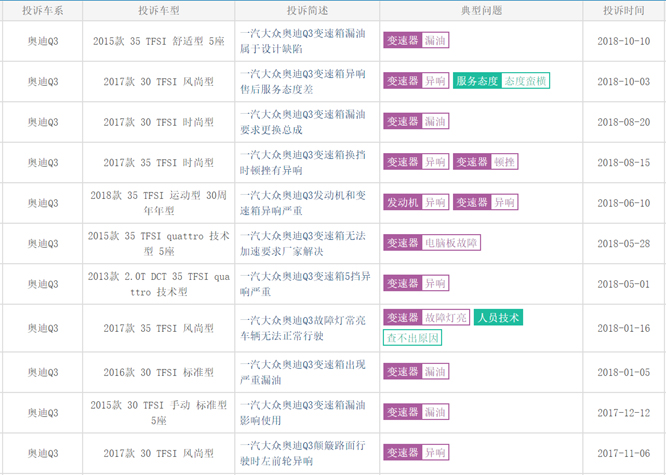Open complaint 变速箱漏油要求更换总成
The width and height of the screenshot is (666, 475).
pos(302,122)
